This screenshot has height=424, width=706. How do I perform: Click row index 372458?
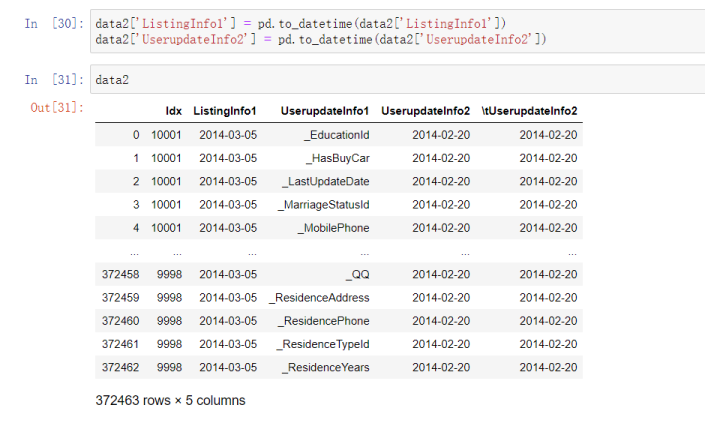coord(121,275)
